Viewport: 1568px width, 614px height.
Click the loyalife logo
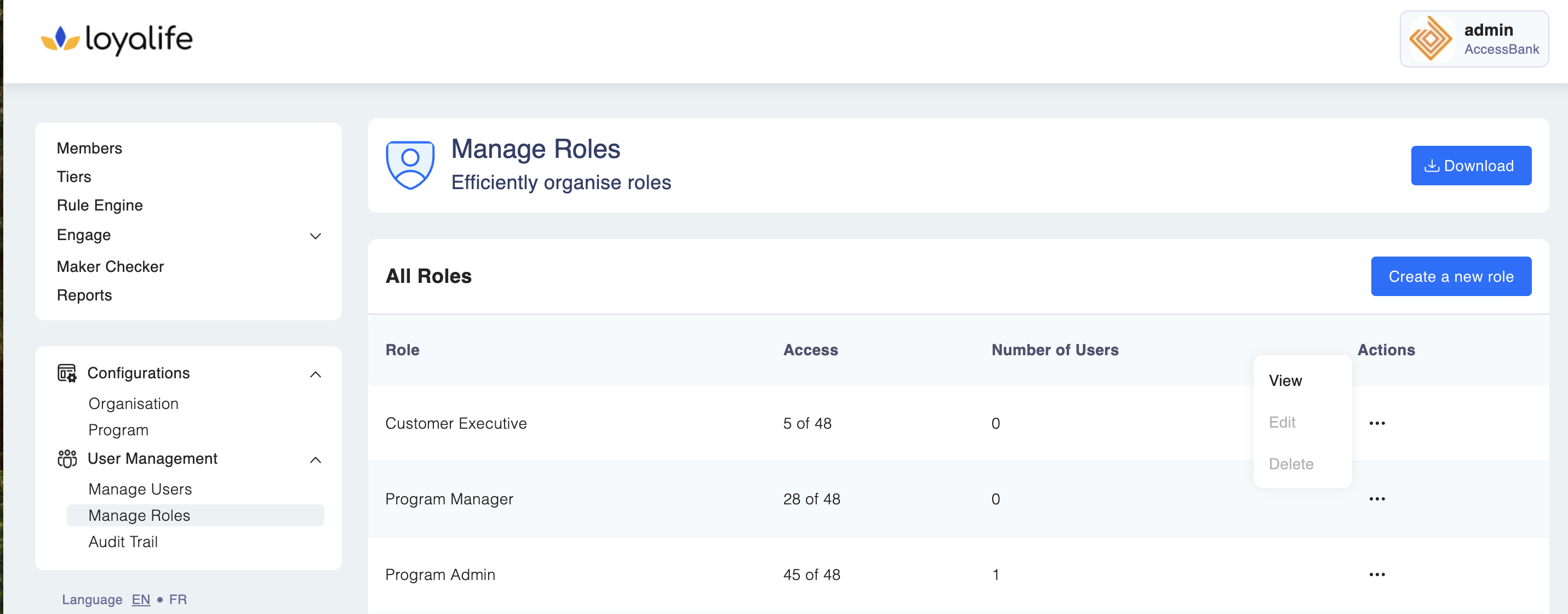117,39
